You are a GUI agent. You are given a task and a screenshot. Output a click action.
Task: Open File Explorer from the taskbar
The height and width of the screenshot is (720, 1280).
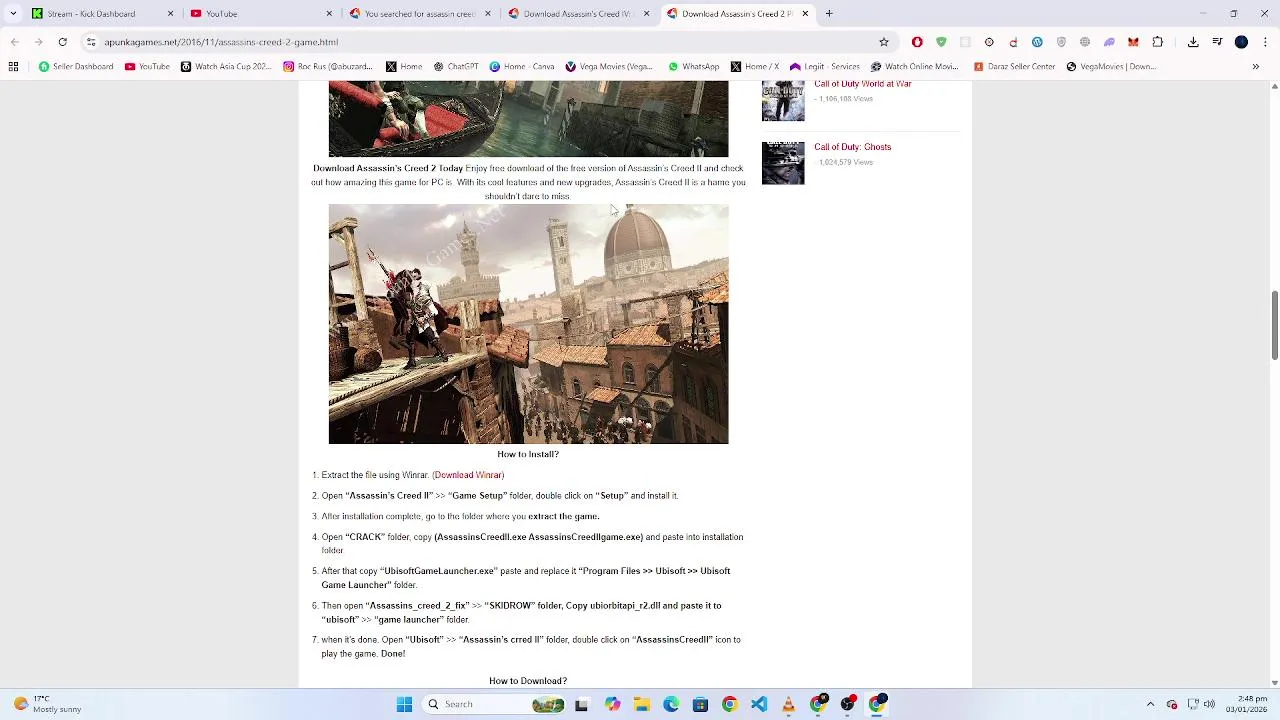click(x=641, y=704)
